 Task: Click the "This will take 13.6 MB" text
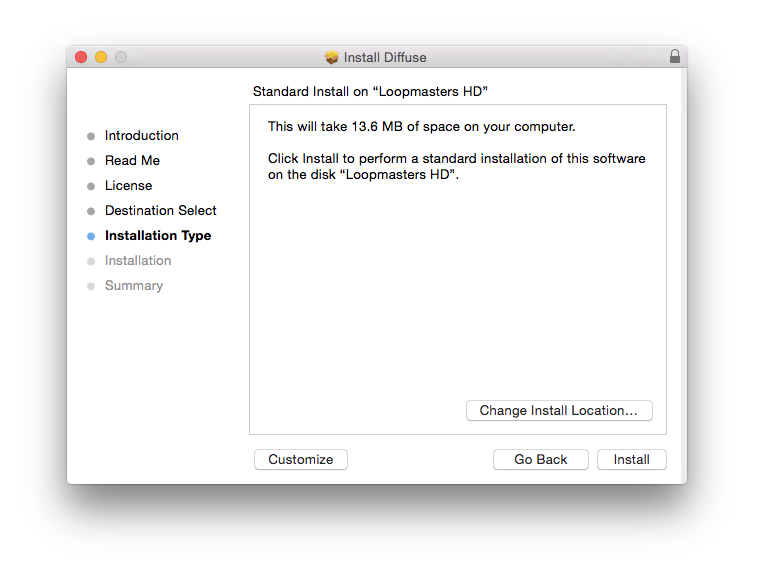[x=421, y=126]
